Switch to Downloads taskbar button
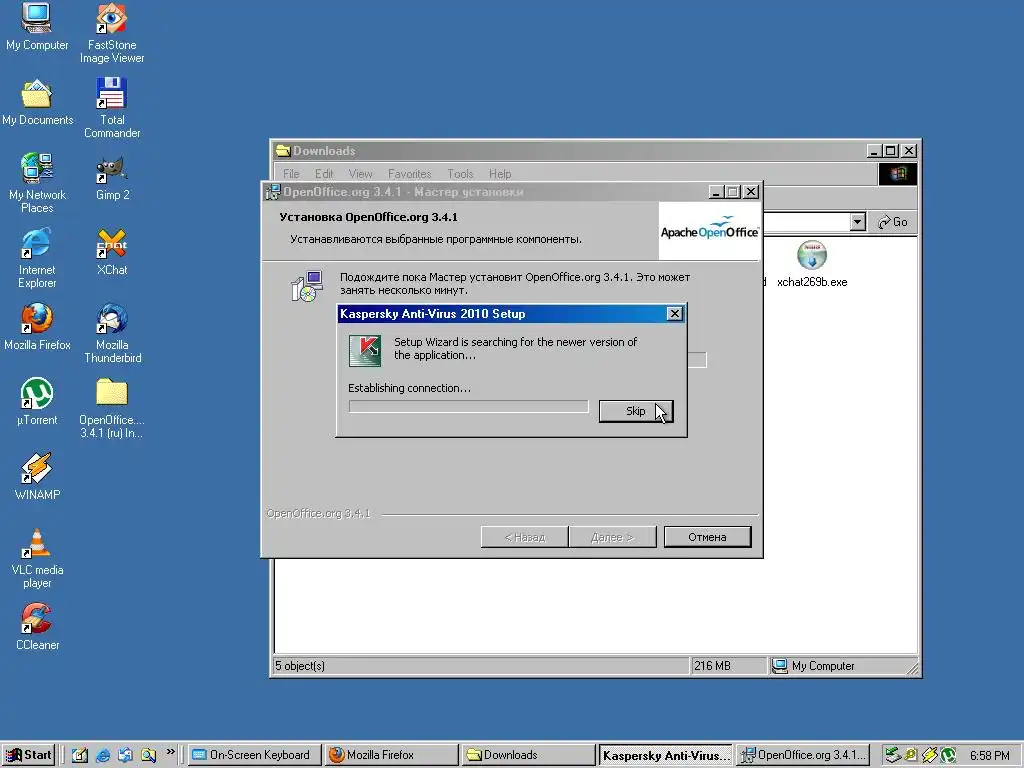 (528, 755)
